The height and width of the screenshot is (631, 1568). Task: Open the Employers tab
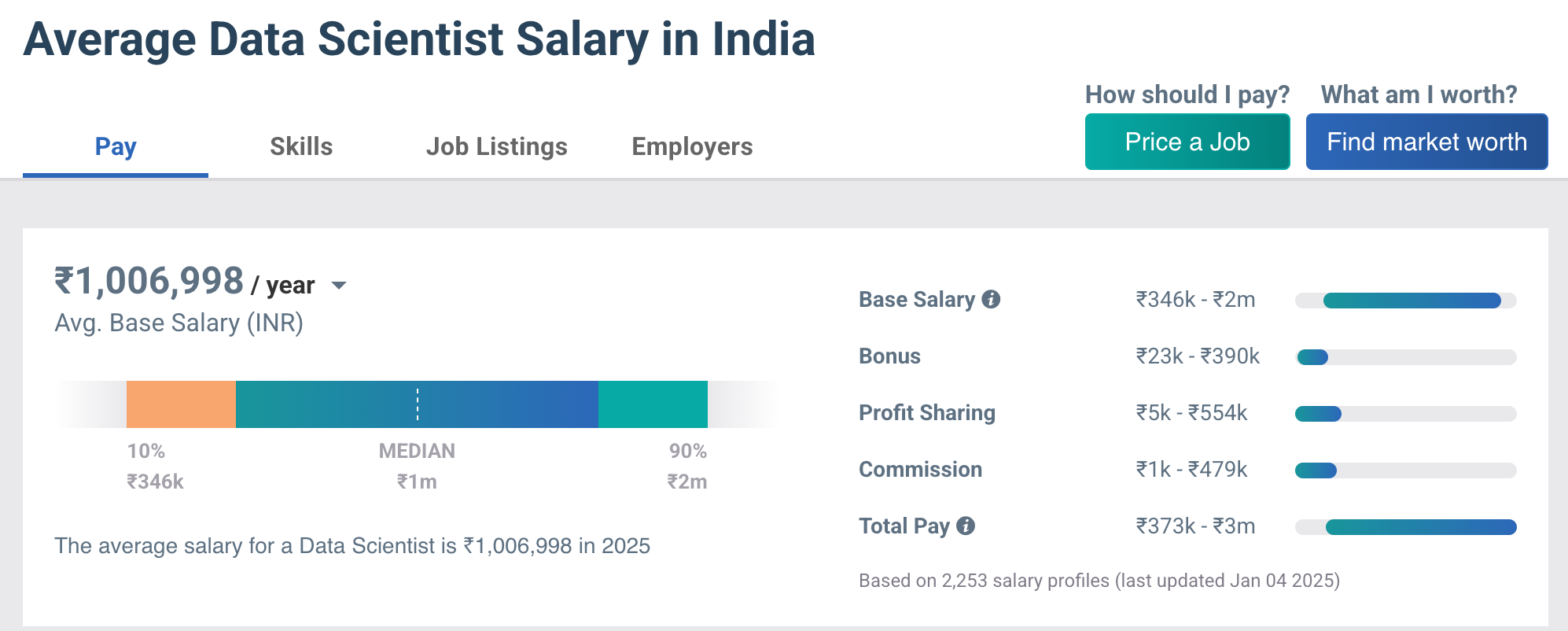pyautogui.click(x=691, y=146)
